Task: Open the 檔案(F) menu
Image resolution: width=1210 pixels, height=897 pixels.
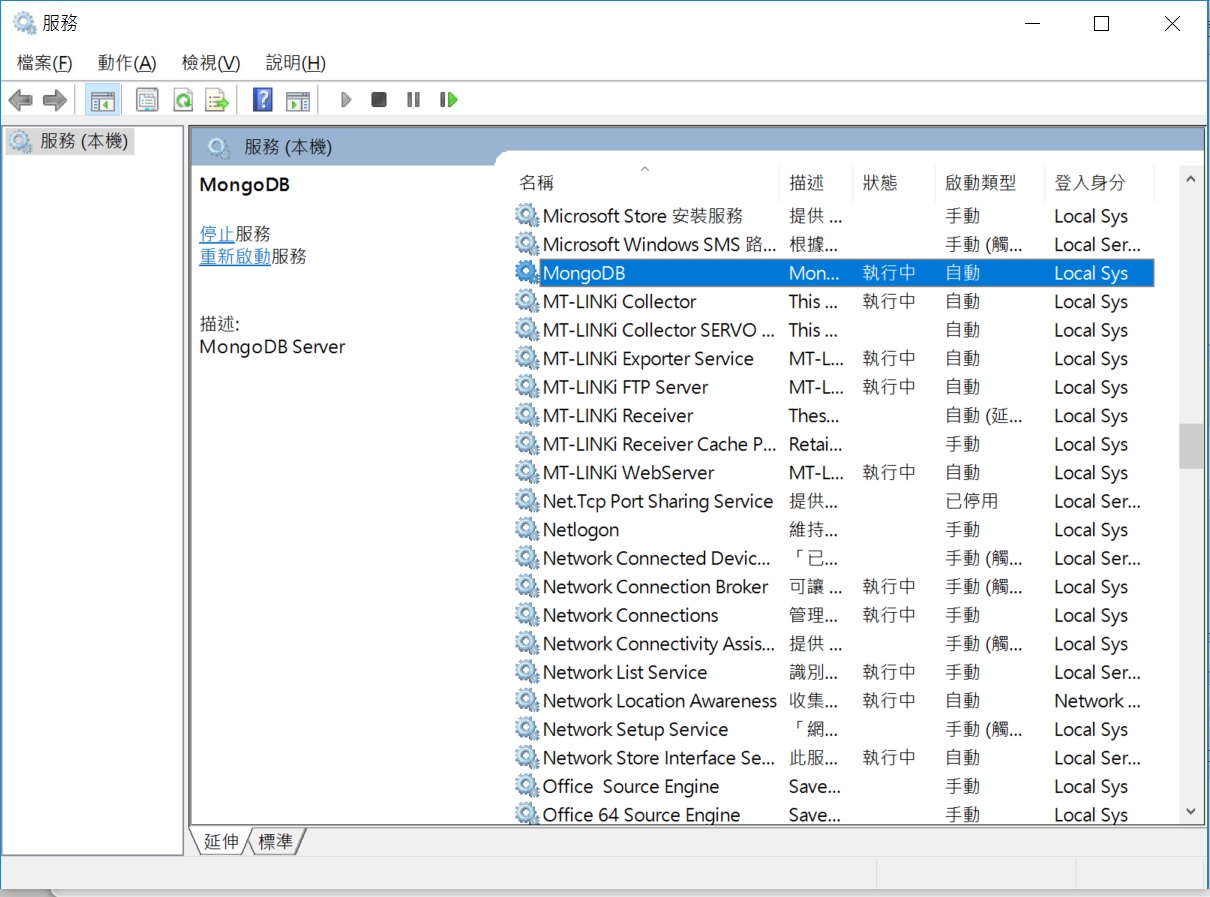Action: [x=45, y=63]
